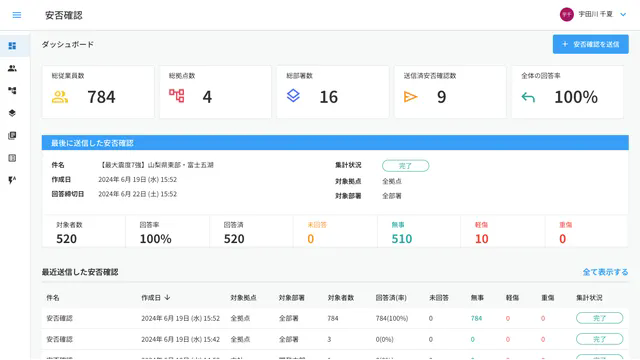Click the 対象拠点 column header
The image size is (640, 360).
coord(243,298)
